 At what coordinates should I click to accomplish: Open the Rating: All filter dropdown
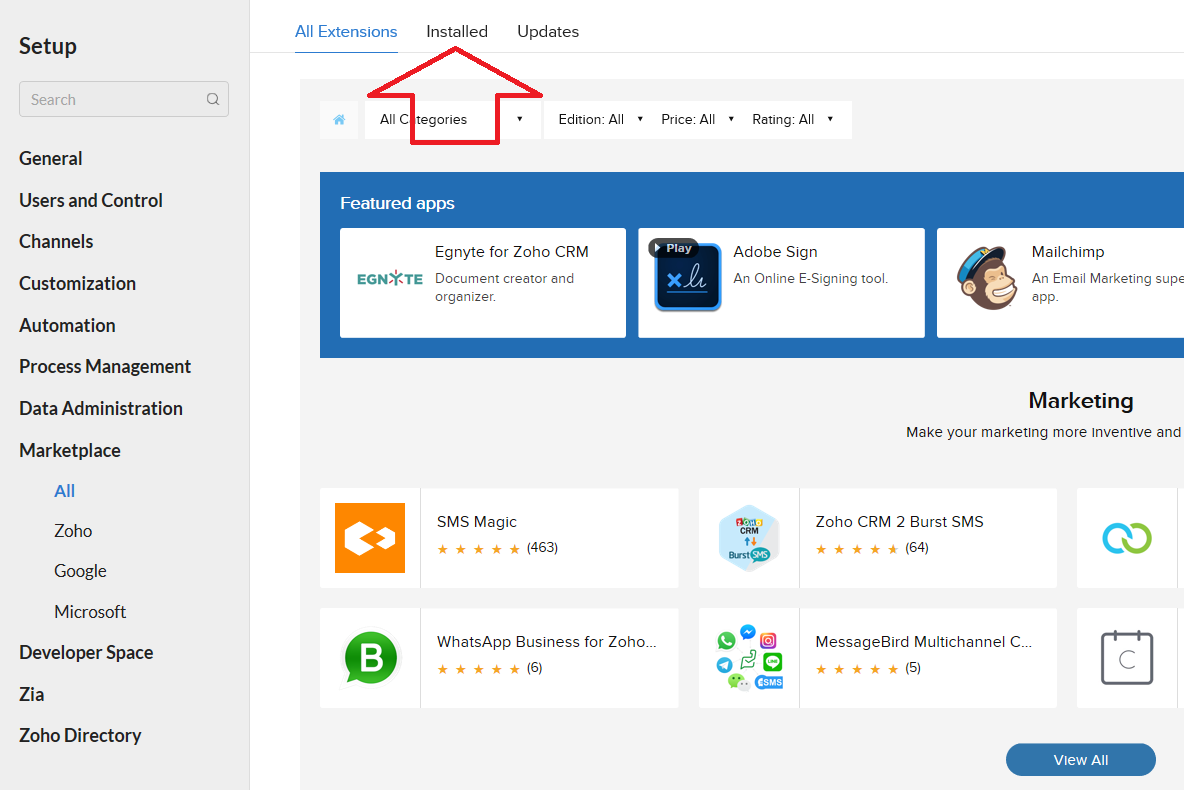pyautogui.click(x=792, y=119)
